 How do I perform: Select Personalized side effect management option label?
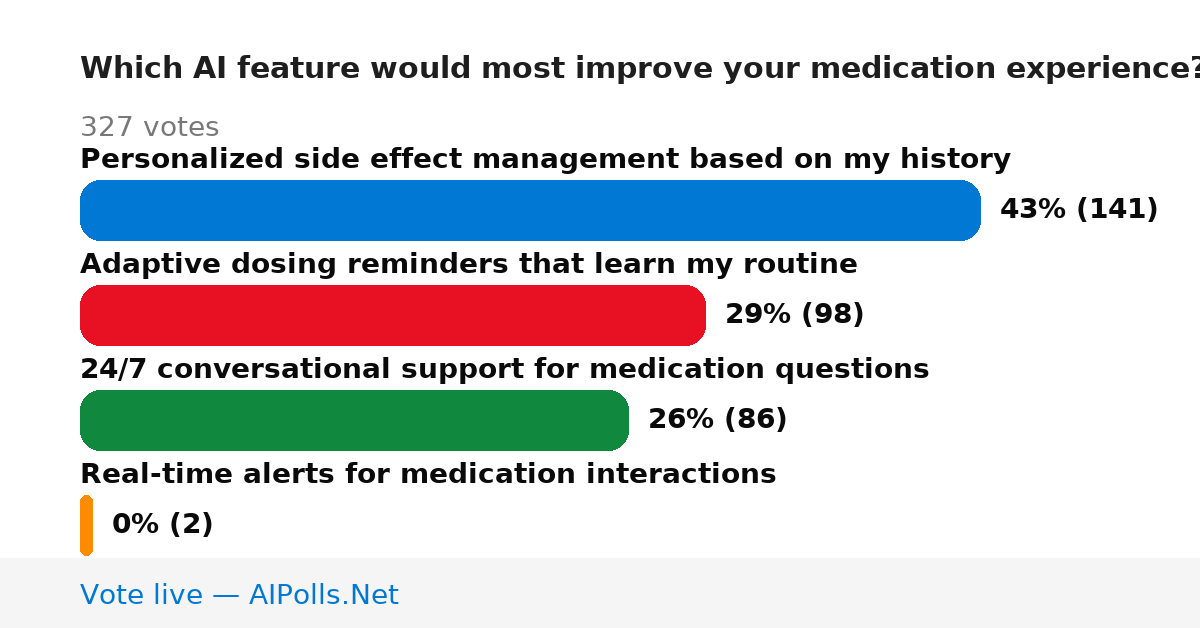pos(545,160)
